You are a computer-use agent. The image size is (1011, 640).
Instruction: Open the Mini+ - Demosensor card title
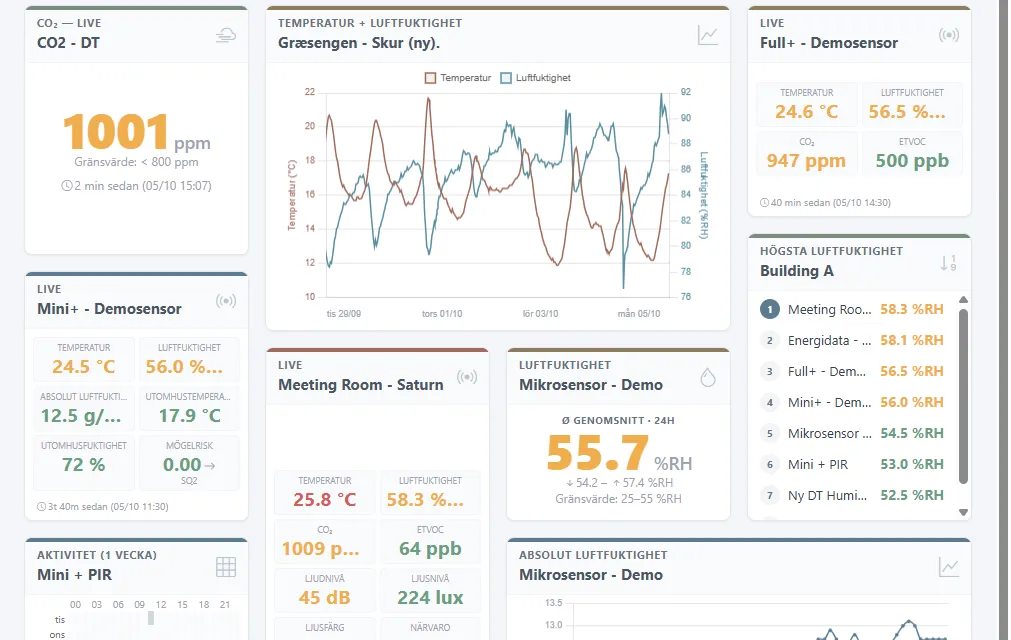109,309
